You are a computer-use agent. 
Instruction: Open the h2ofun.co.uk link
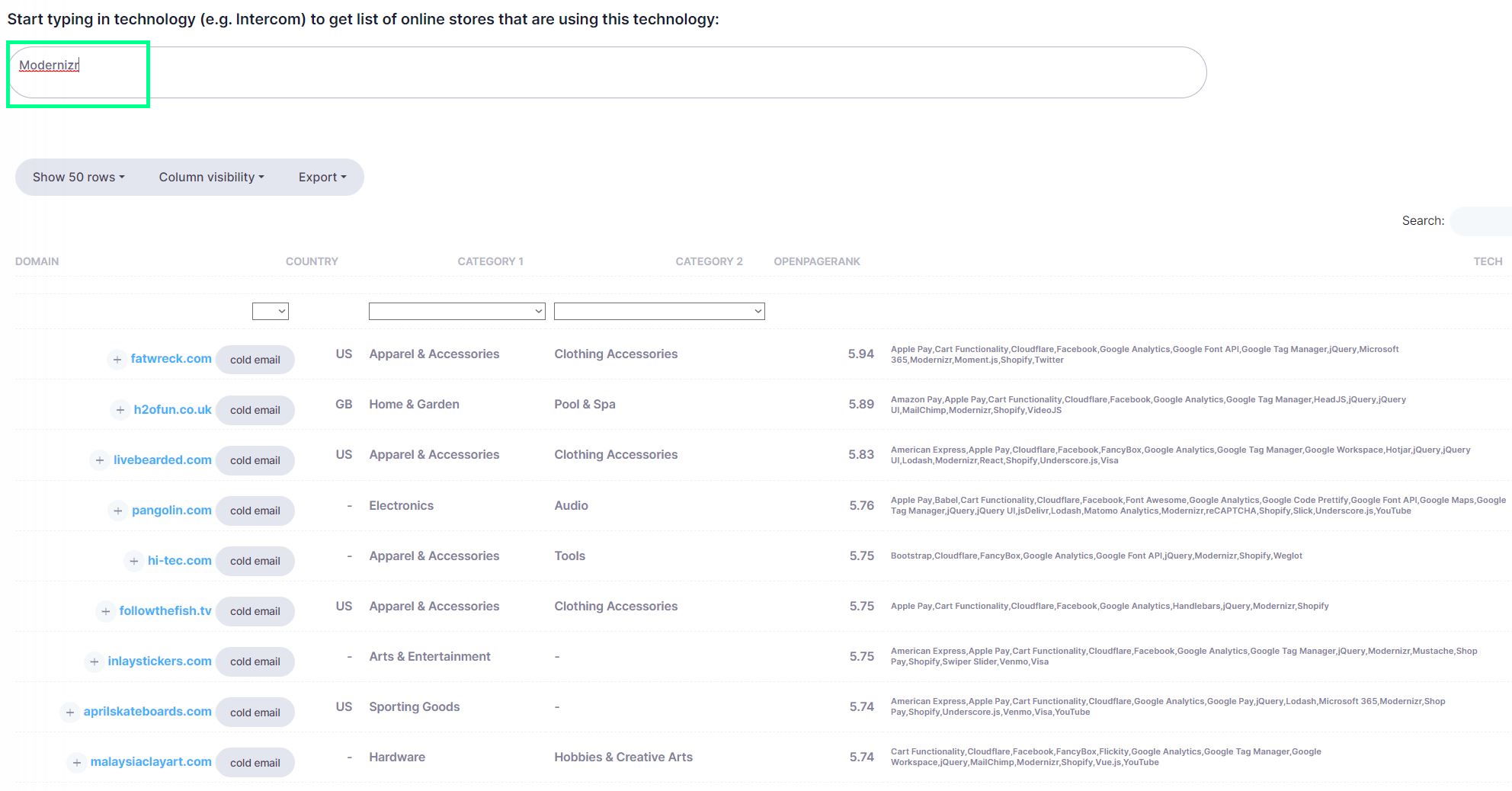click(x=172, y=408)
